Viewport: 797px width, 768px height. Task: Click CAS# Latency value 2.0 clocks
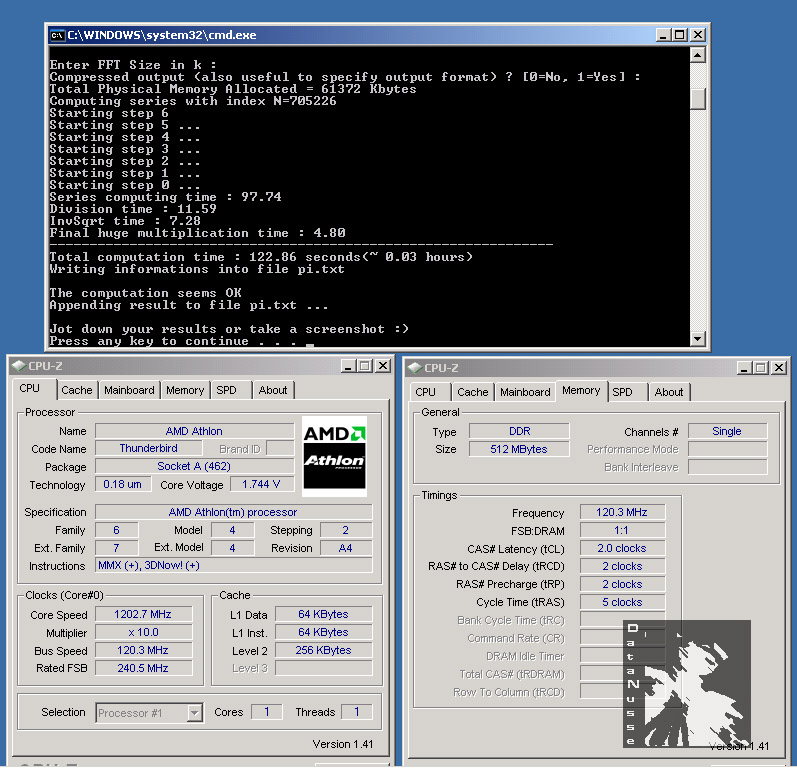(622, 548)
